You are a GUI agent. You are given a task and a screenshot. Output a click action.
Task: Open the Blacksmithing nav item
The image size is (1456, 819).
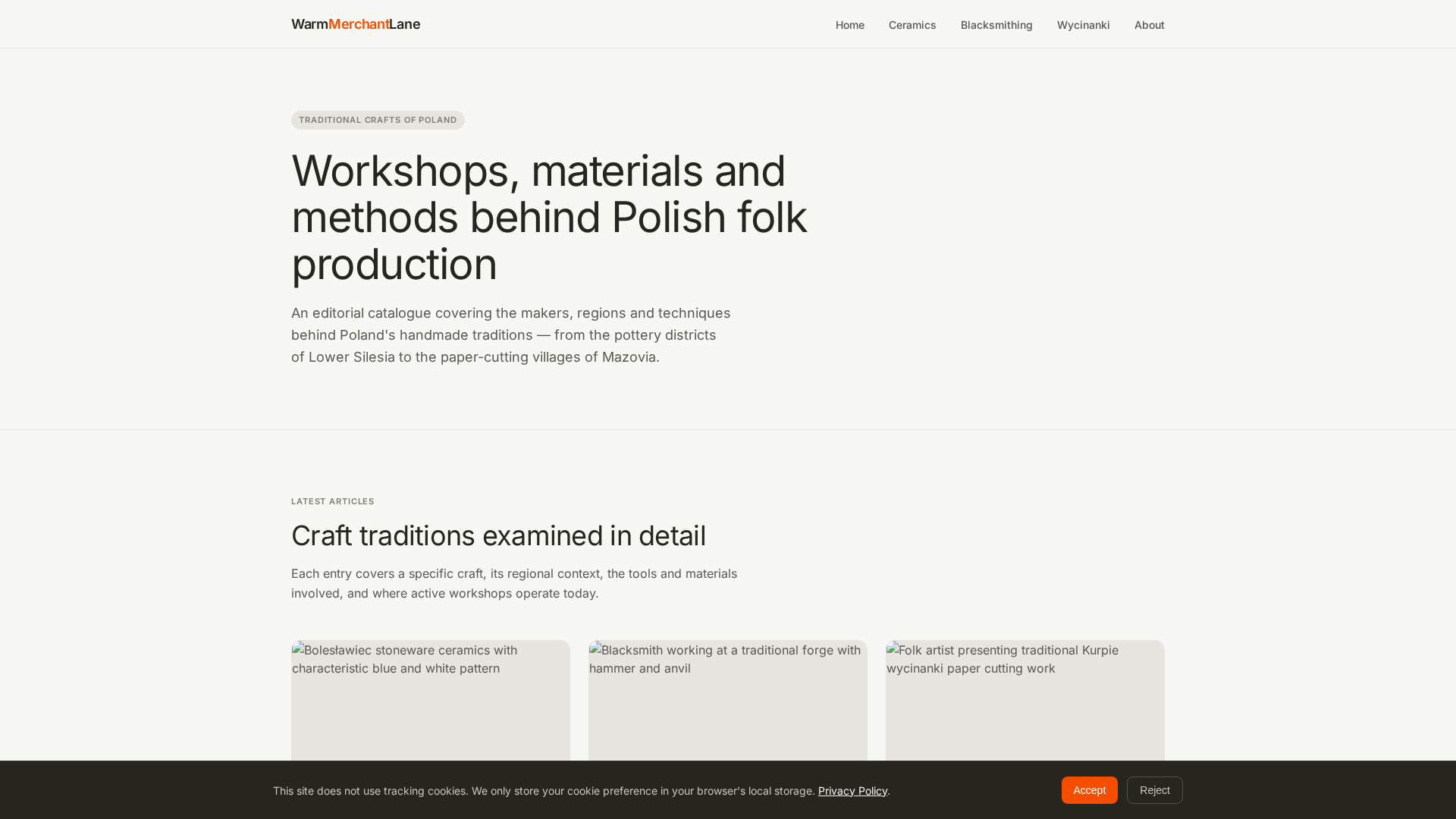click(x=996, y=25)
